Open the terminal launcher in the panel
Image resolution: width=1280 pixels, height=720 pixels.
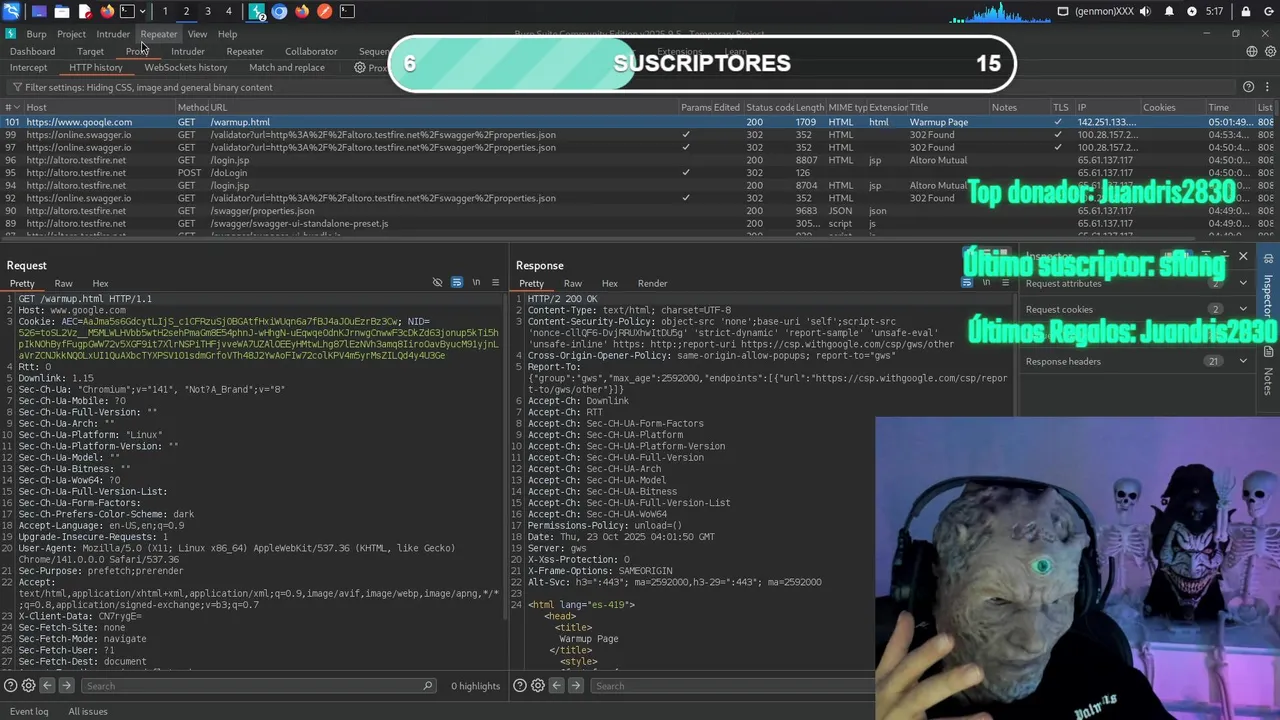[128, 11]
